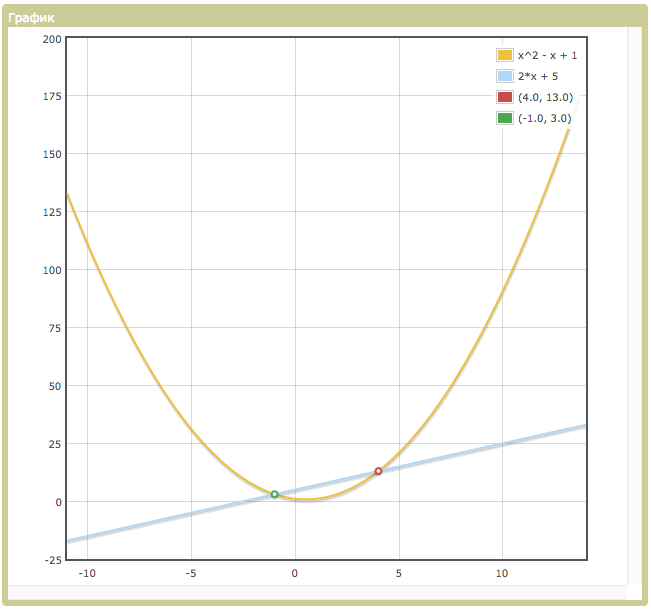The height and width of the screenshot is (609, 651).
Task: Click the 5 label on the x-axis
Action: (x=399, y=574)
